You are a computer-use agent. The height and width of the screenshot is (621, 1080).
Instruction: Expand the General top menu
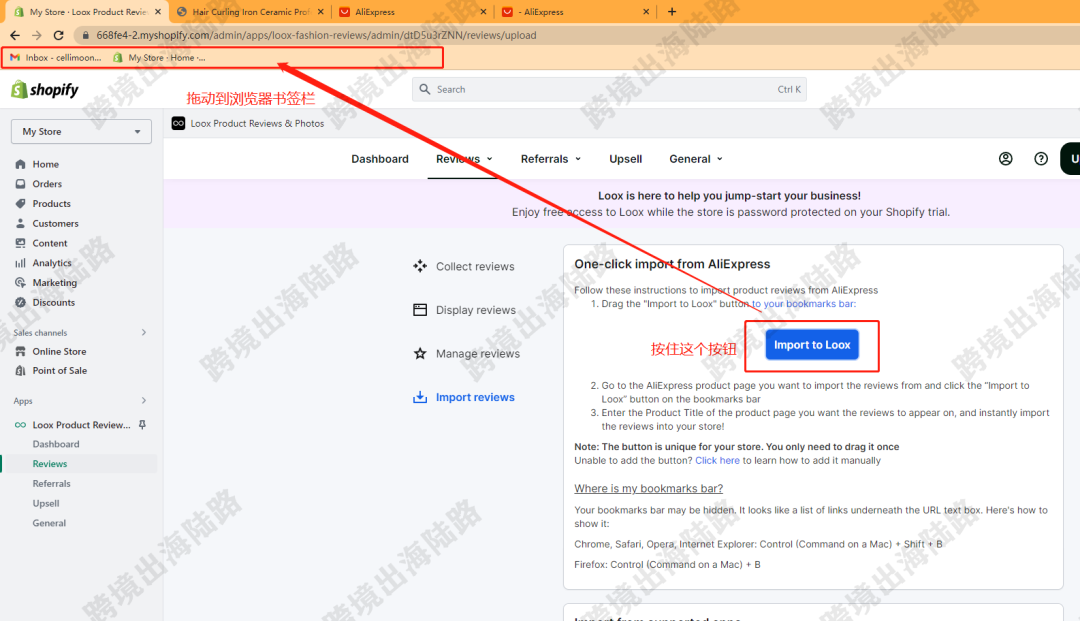696,159
